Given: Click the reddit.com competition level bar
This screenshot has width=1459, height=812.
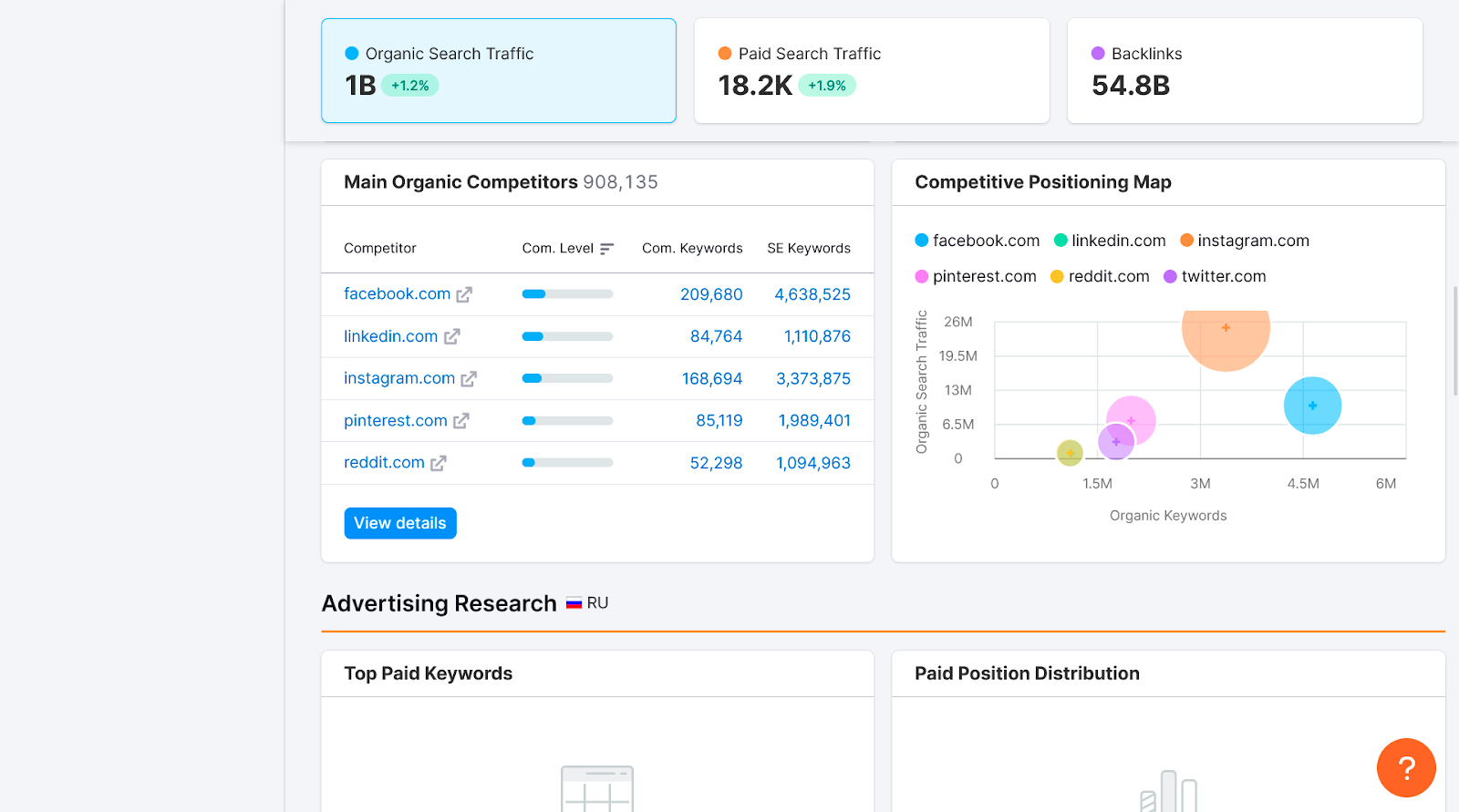Looking at the screenshot, I should (x=567, y=463).
